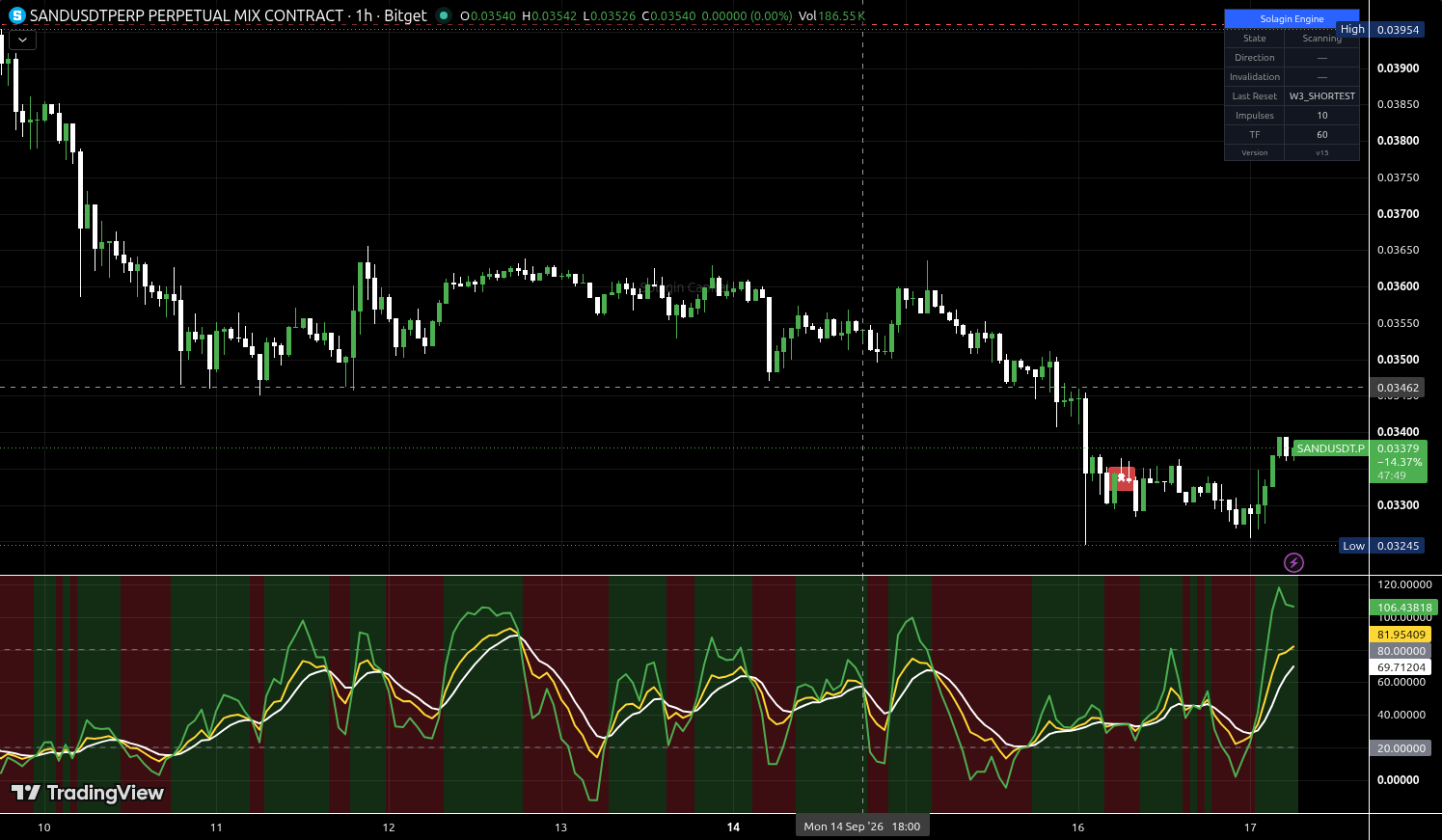Click the Invalidation row label
1442x840 pixels.
pos(1255,77)
